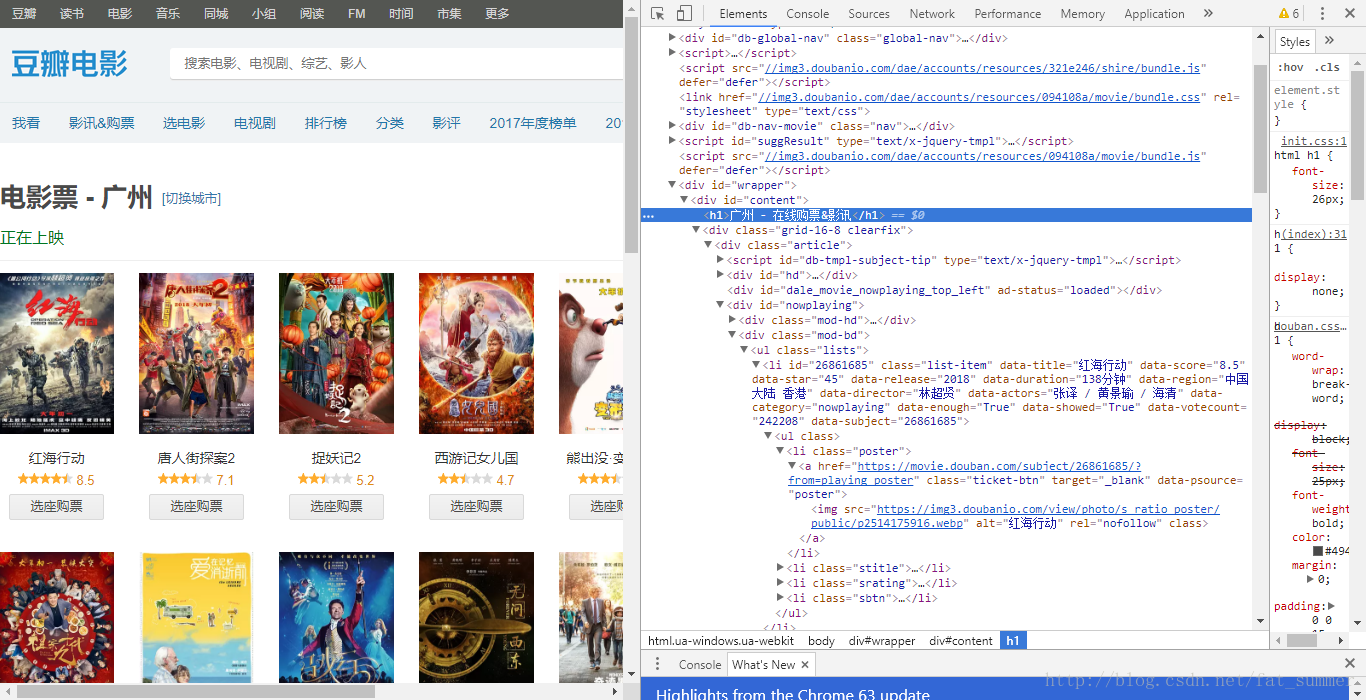Image resolution: width=1366 pixels, height=700 pixels.
Task: Switch to the Network tab
Action: (932, 14)
